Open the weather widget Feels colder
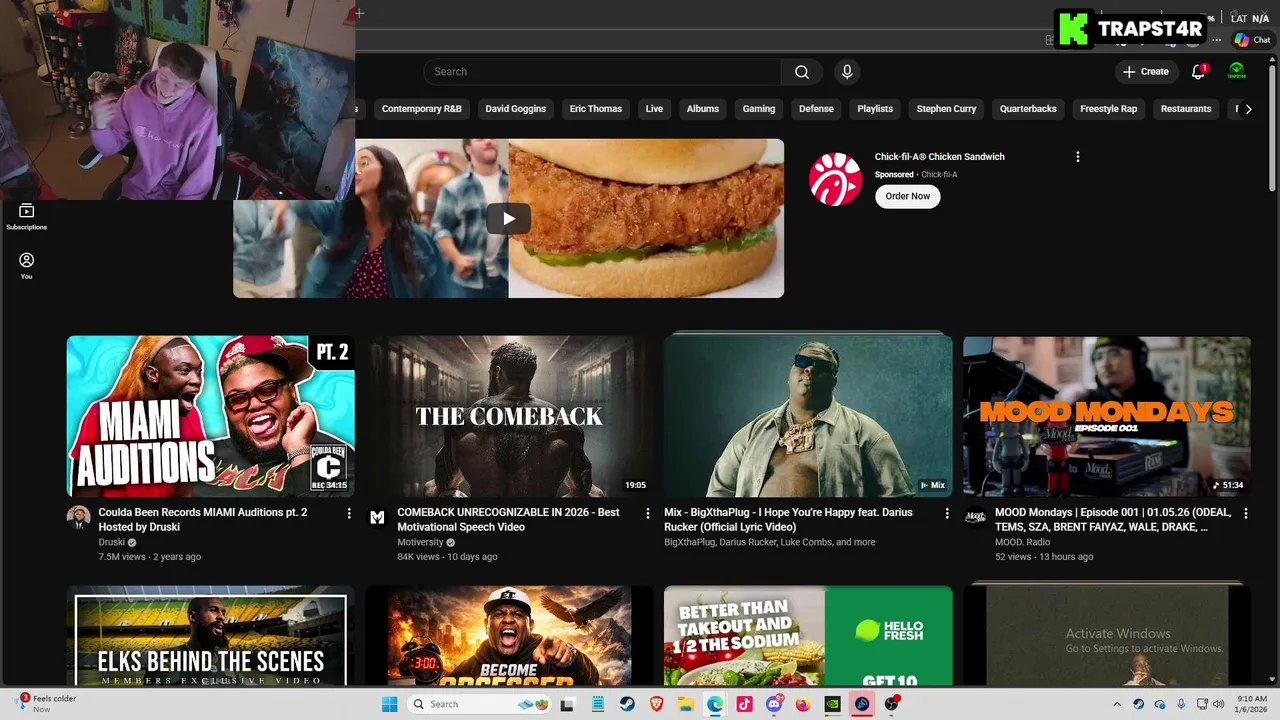Screen dimensions: 1280x720 45,704
